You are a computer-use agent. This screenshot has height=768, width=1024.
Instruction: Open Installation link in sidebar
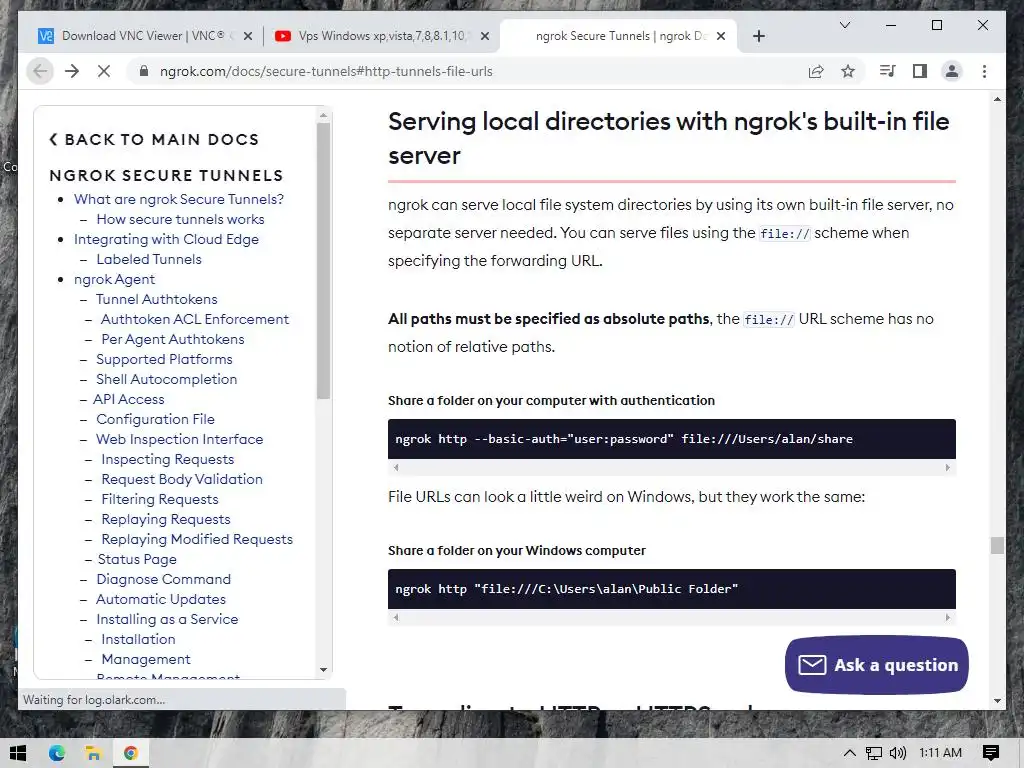click(138, 639)
